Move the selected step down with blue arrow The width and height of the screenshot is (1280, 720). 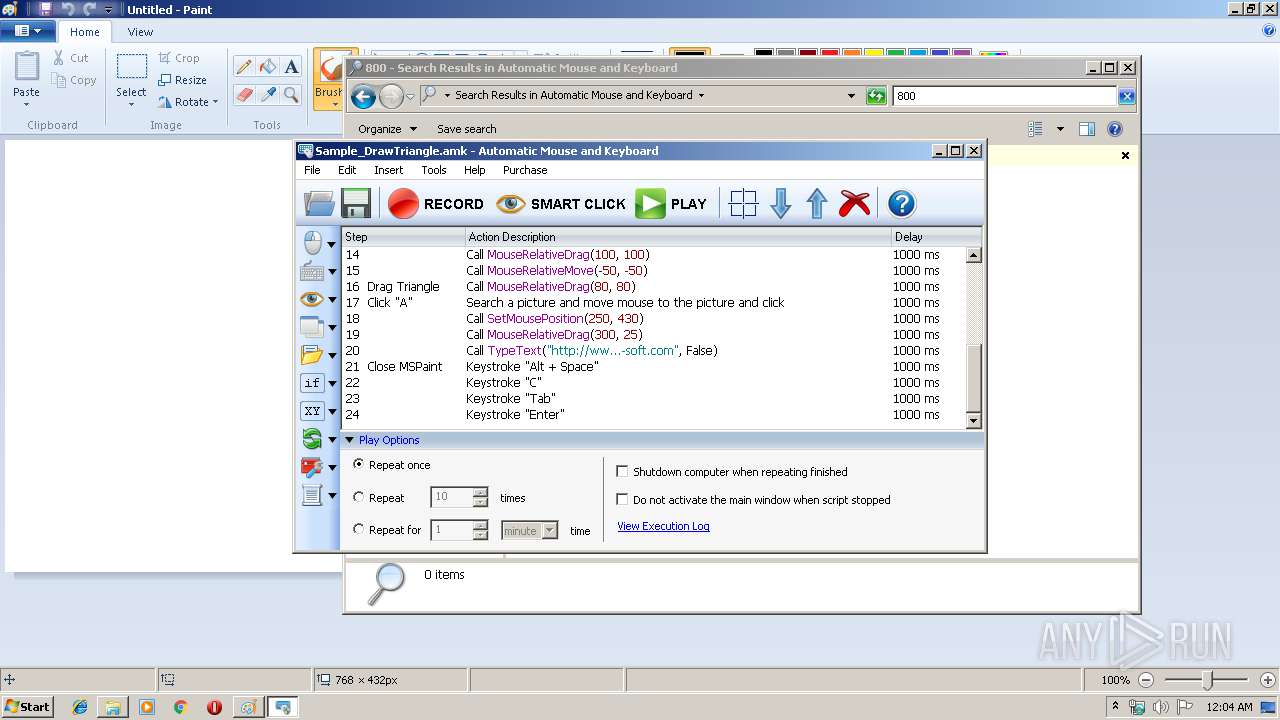tap(781, 204)
